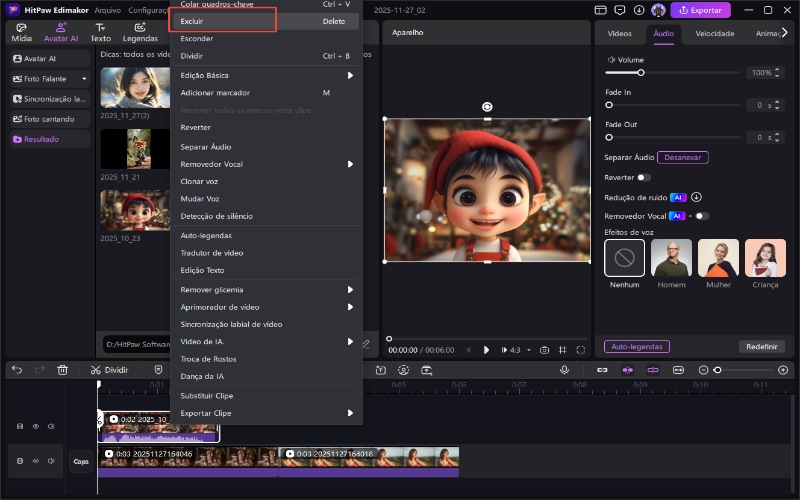The width and height of the screenshot is (800, 500).
Task: Click the timeline zoom slider handle
Action: tap(717, 370)
